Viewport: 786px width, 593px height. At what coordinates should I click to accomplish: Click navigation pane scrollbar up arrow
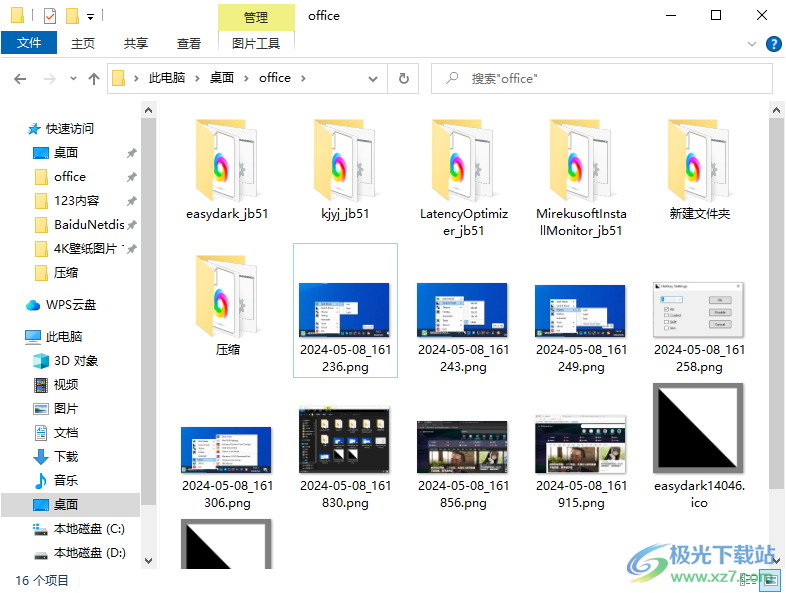point(148,110)
